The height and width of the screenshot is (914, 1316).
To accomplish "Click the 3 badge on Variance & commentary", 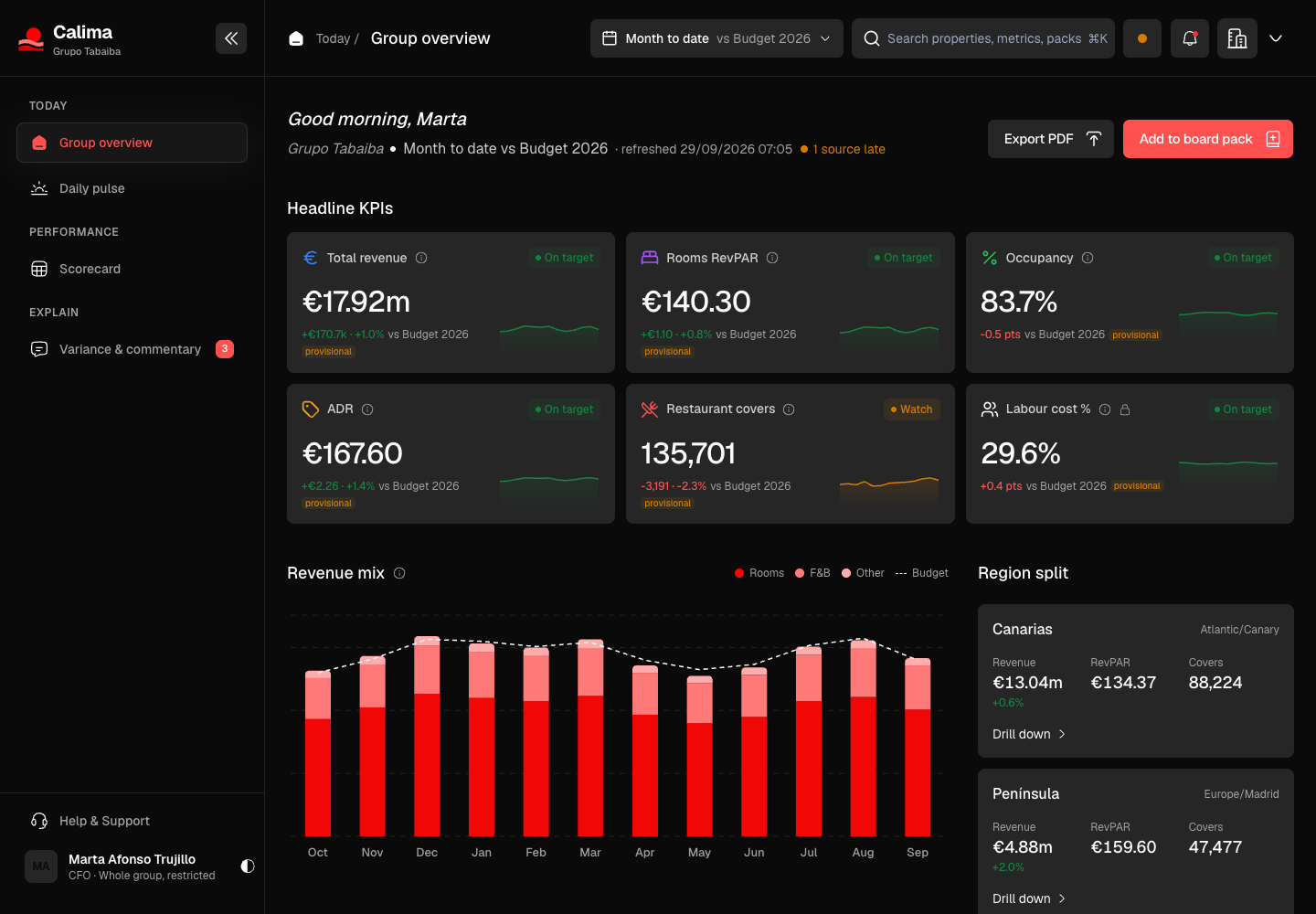I will (225, 349).
